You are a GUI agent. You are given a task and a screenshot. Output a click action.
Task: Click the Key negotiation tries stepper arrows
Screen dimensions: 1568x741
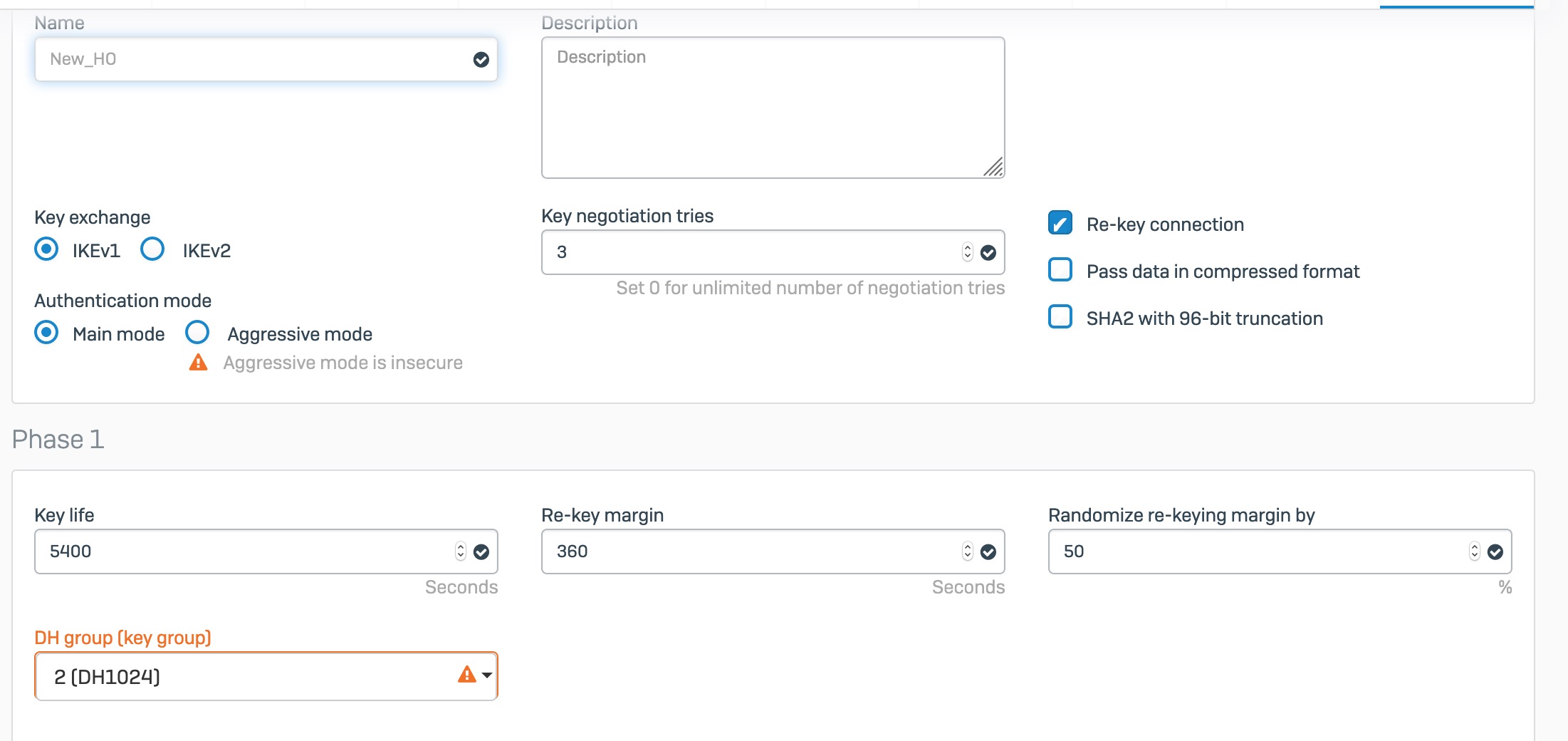[x=967, y=252]
